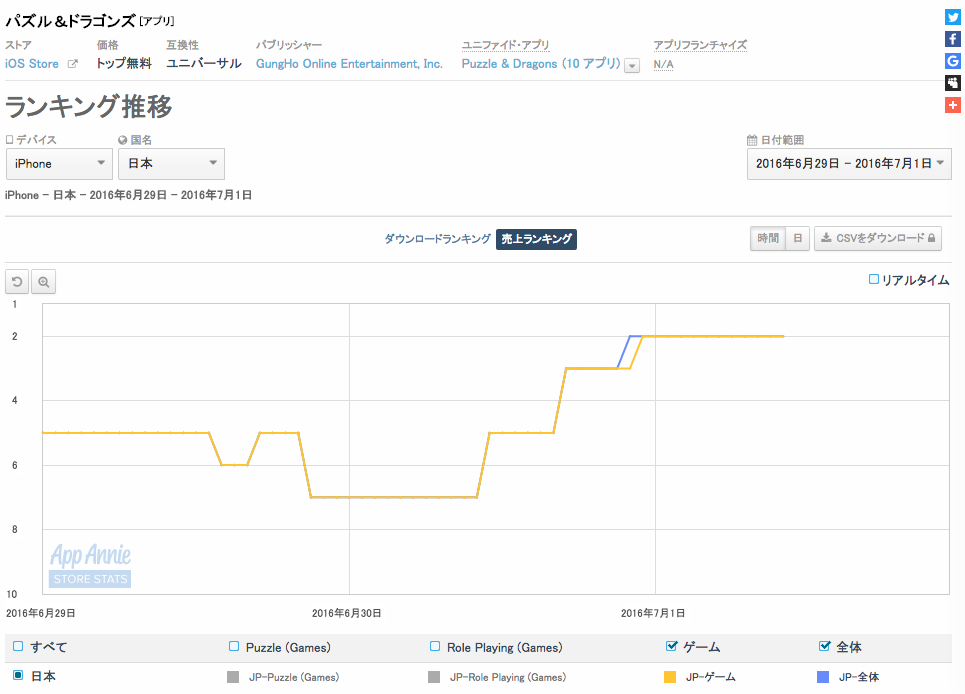
Task: Switch chart granularity to 日
Action: coord(798,238)
